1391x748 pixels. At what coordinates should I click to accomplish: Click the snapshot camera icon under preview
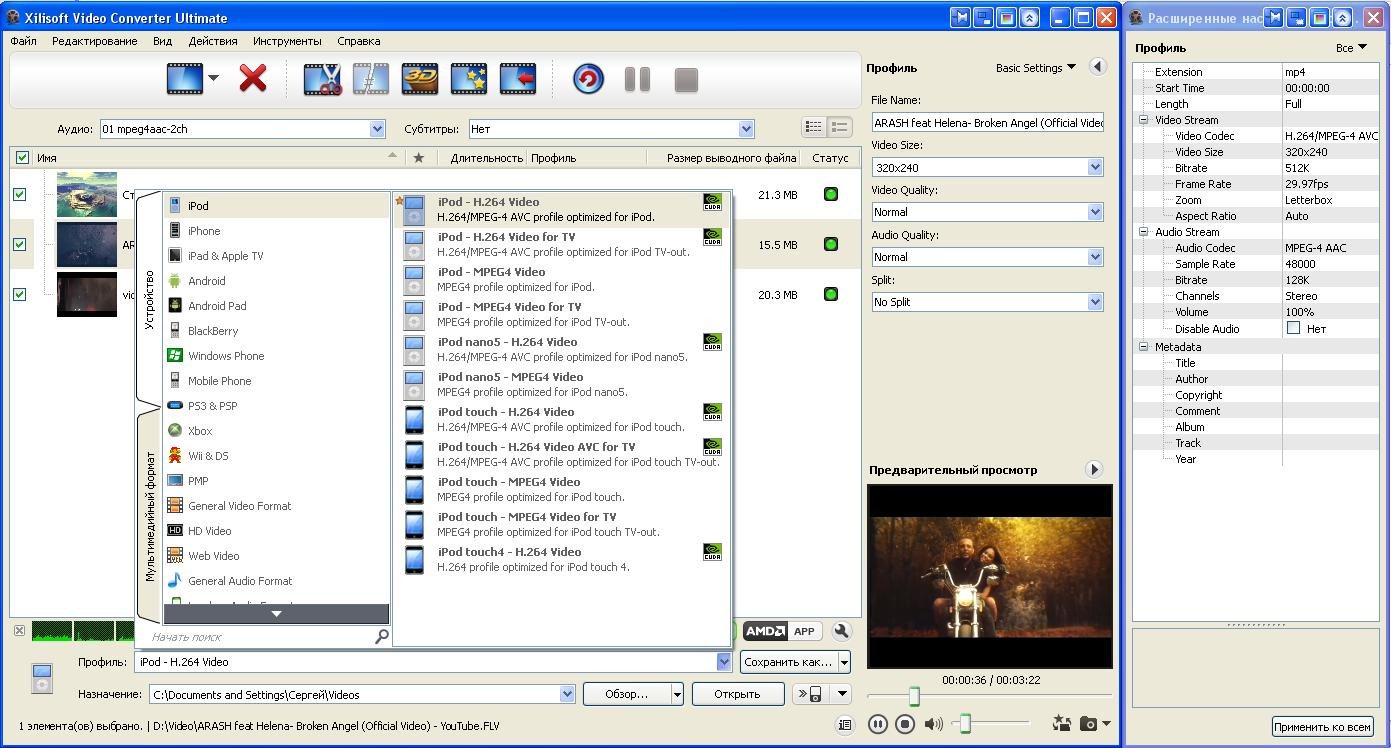pos(1089,723)
